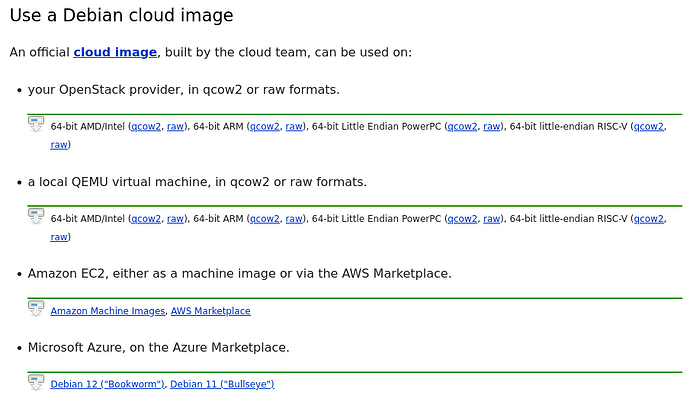The image size is (690, 401).
Task: Open the Amazon Machine Images link
Action: click(x=107, y=311)
